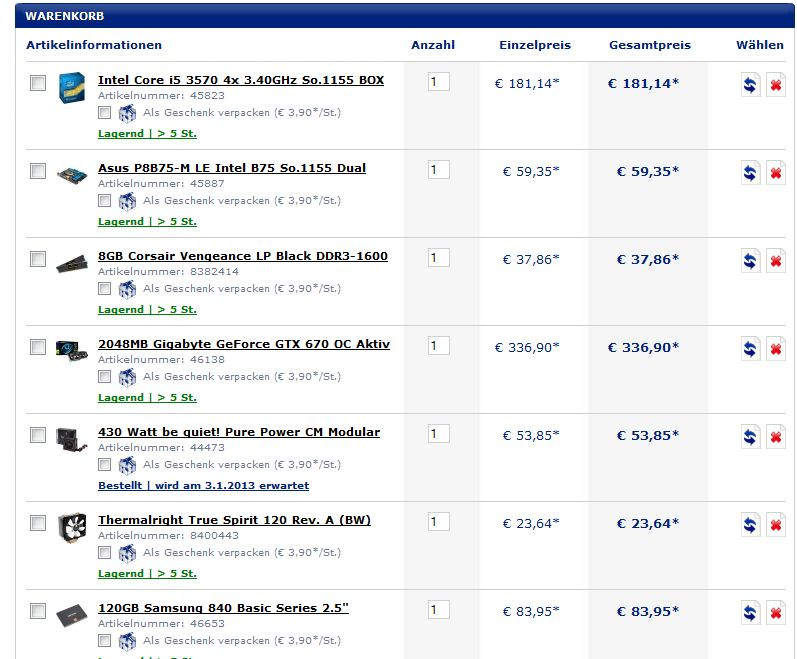797x659 pixels.
Task: Click Lagernd status under Intel Core i5
Action: tap(147, 134)
